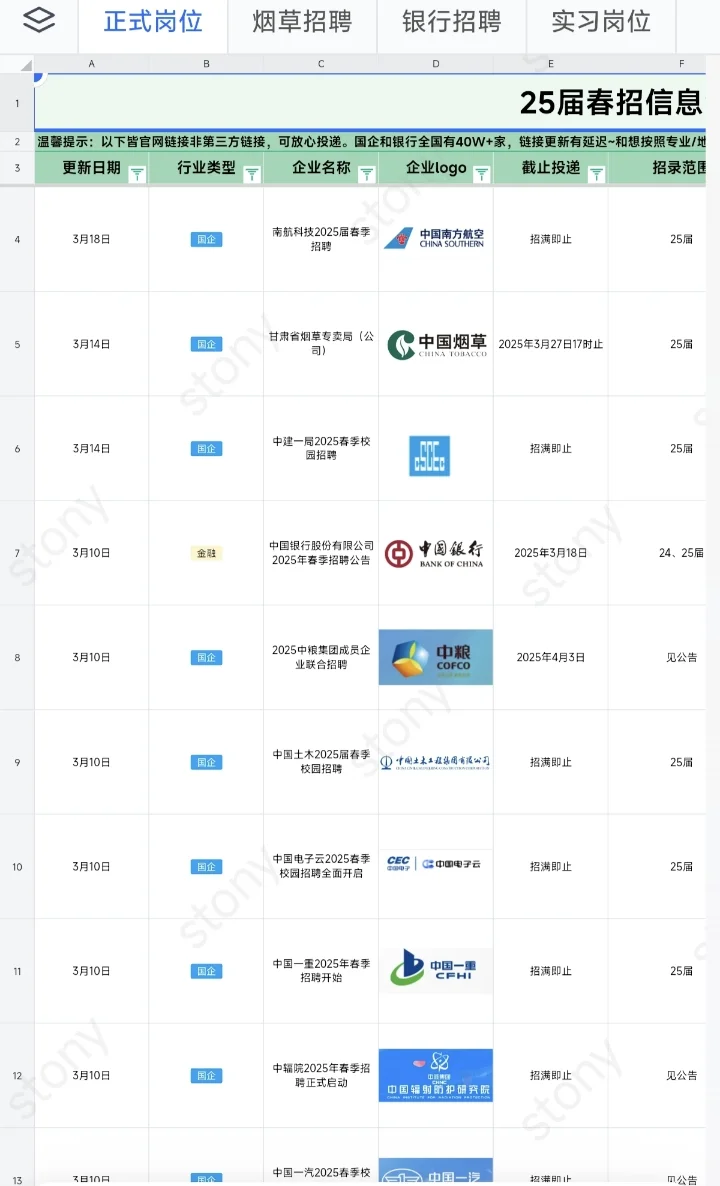Open filter dropdown for 企业logo column

click(x=482, y=175)
